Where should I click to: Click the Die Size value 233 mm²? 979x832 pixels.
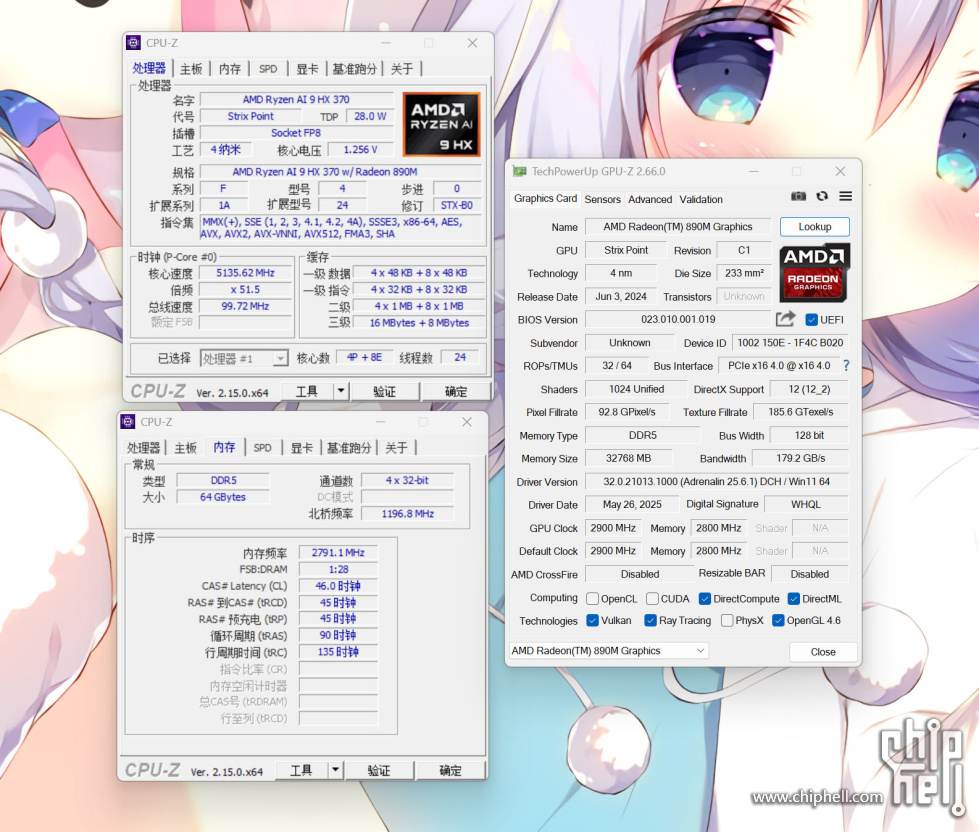click(744, 273)
